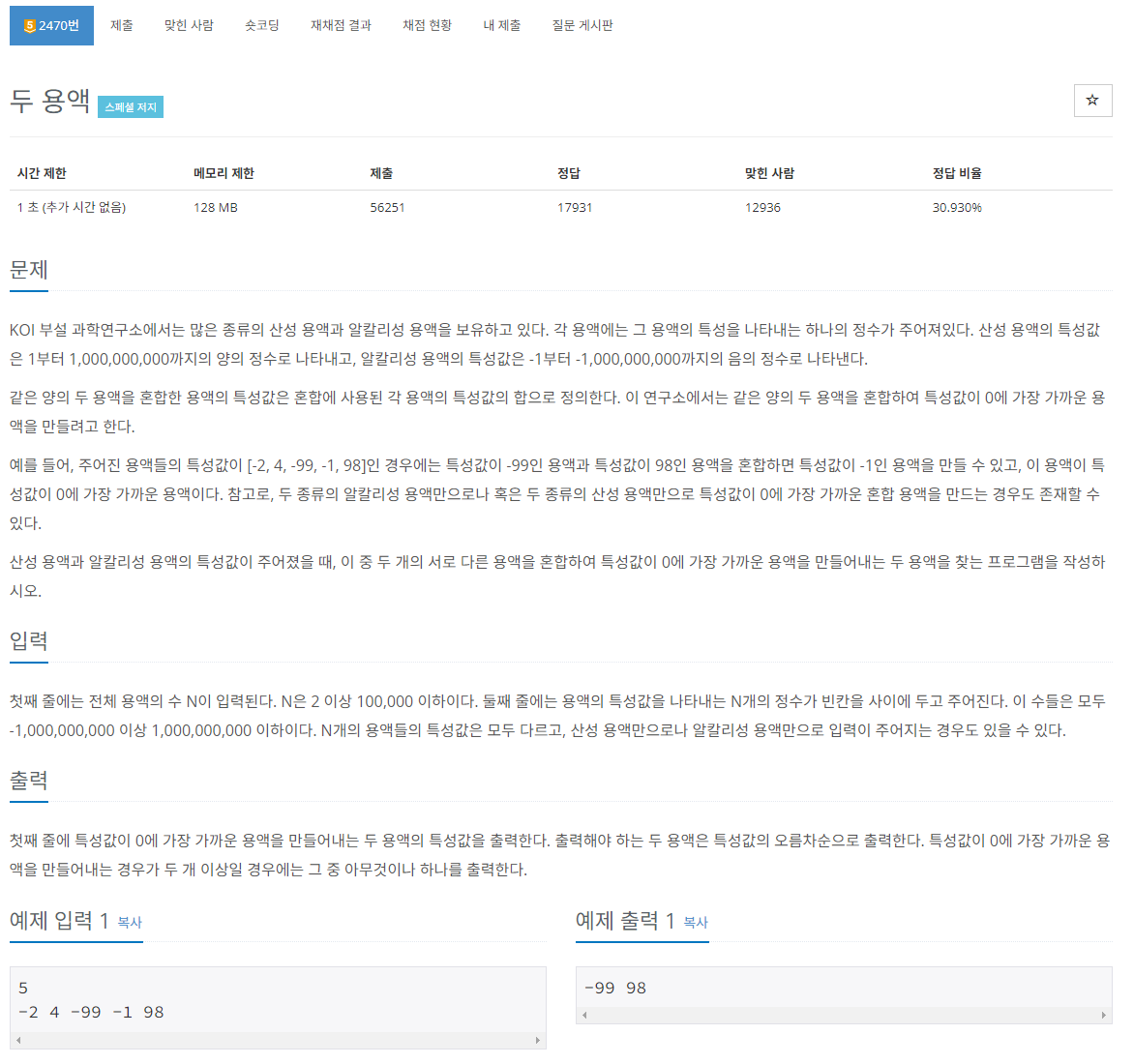The width and height of the screenshot is (1134, 1064).
Task: Click the 시간 제한 column header
Action: click(42, 173)
